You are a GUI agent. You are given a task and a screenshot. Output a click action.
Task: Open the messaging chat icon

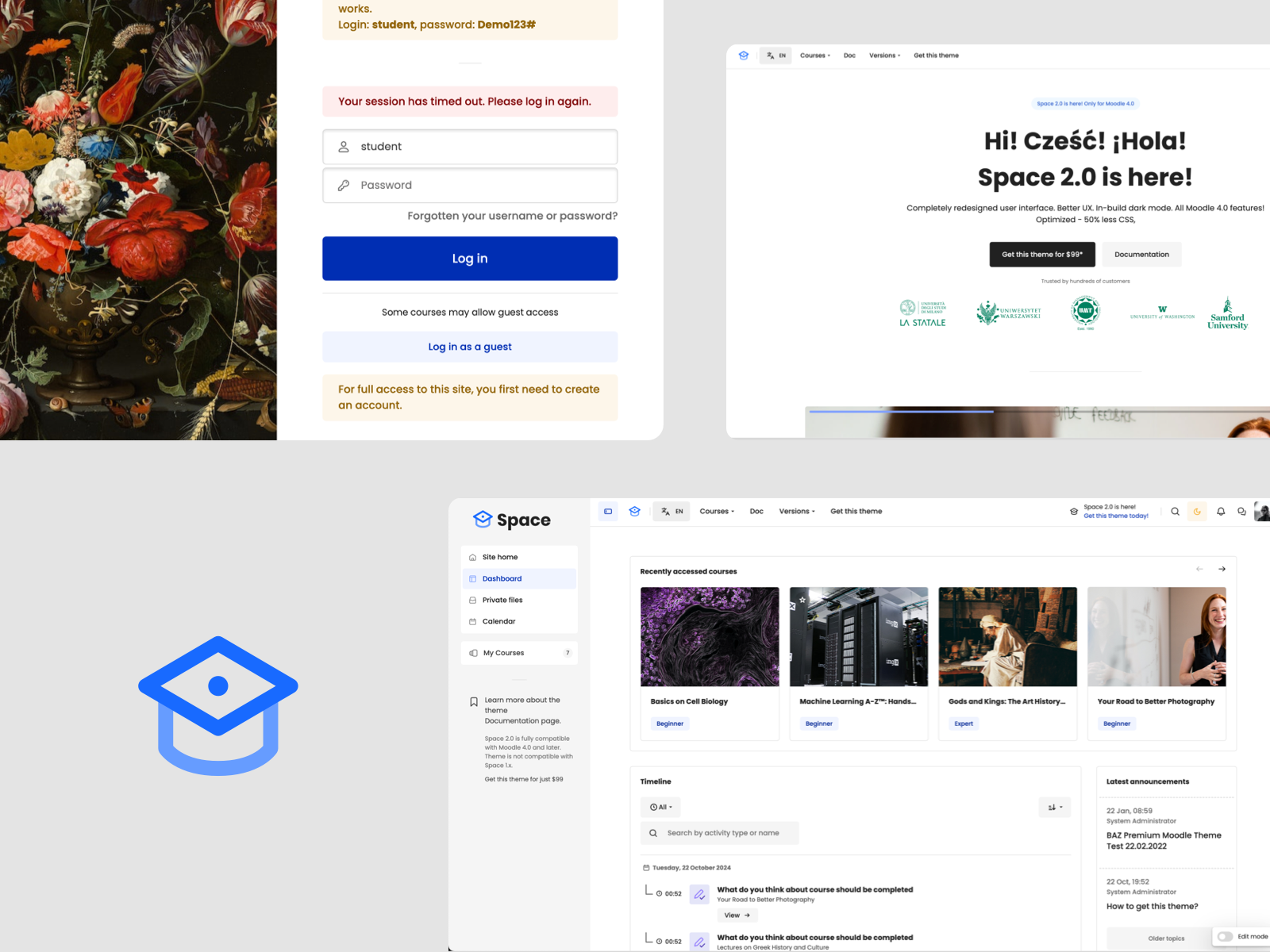point(1242,512)
